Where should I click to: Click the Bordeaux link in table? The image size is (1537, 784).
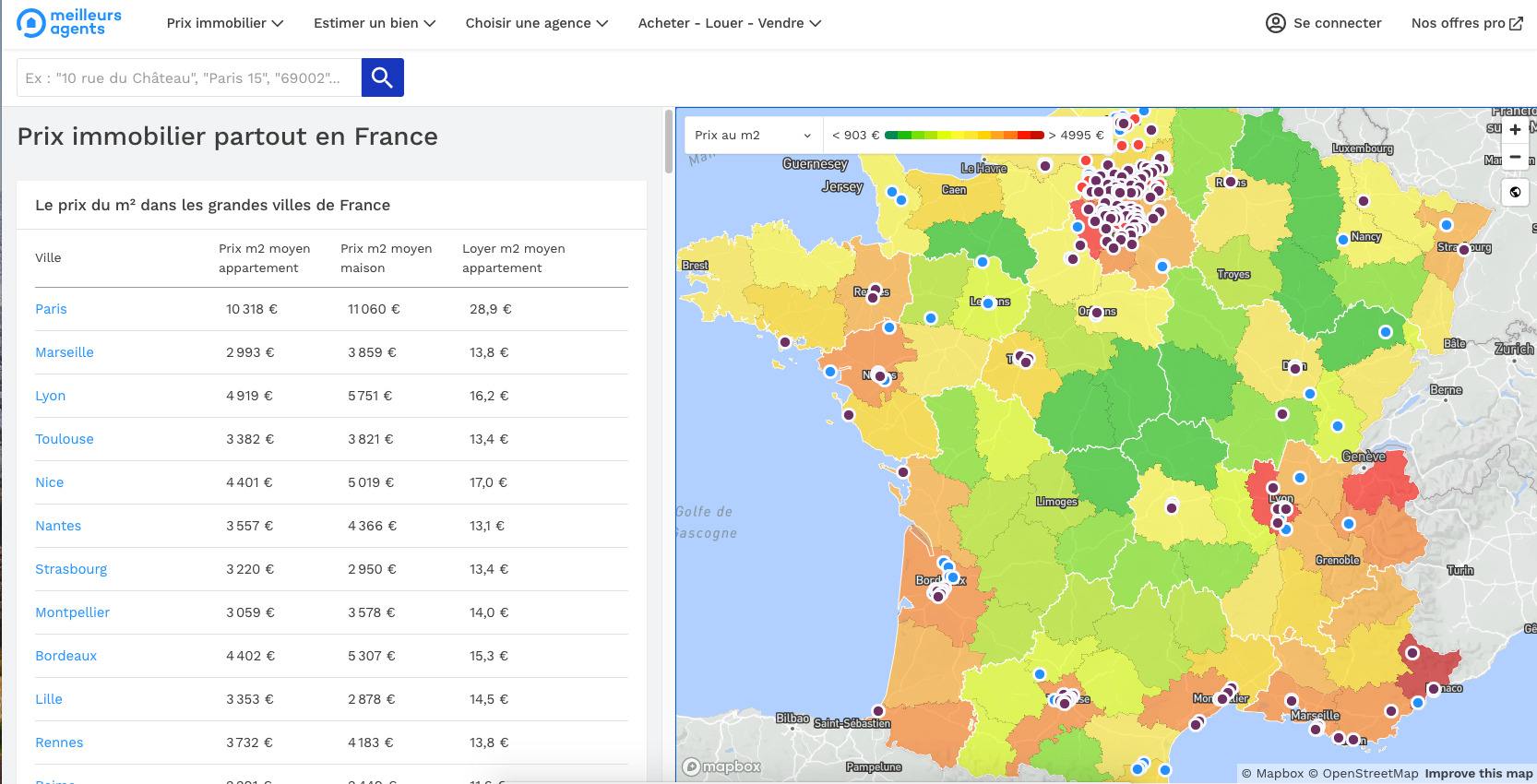click(x=66, y=656)
